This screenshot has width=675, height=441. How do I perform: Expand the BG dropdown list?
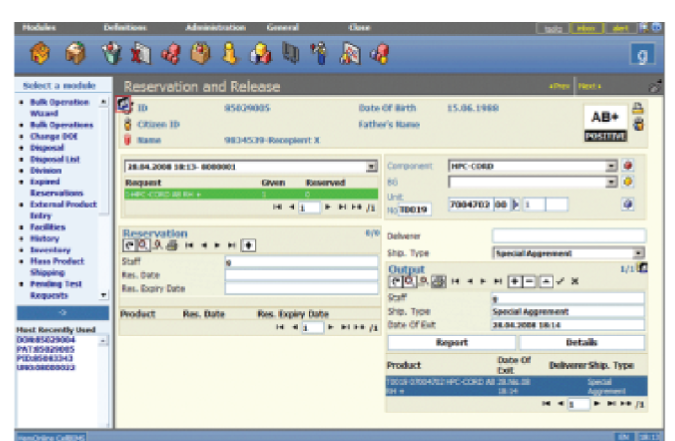tap(610, 182)
